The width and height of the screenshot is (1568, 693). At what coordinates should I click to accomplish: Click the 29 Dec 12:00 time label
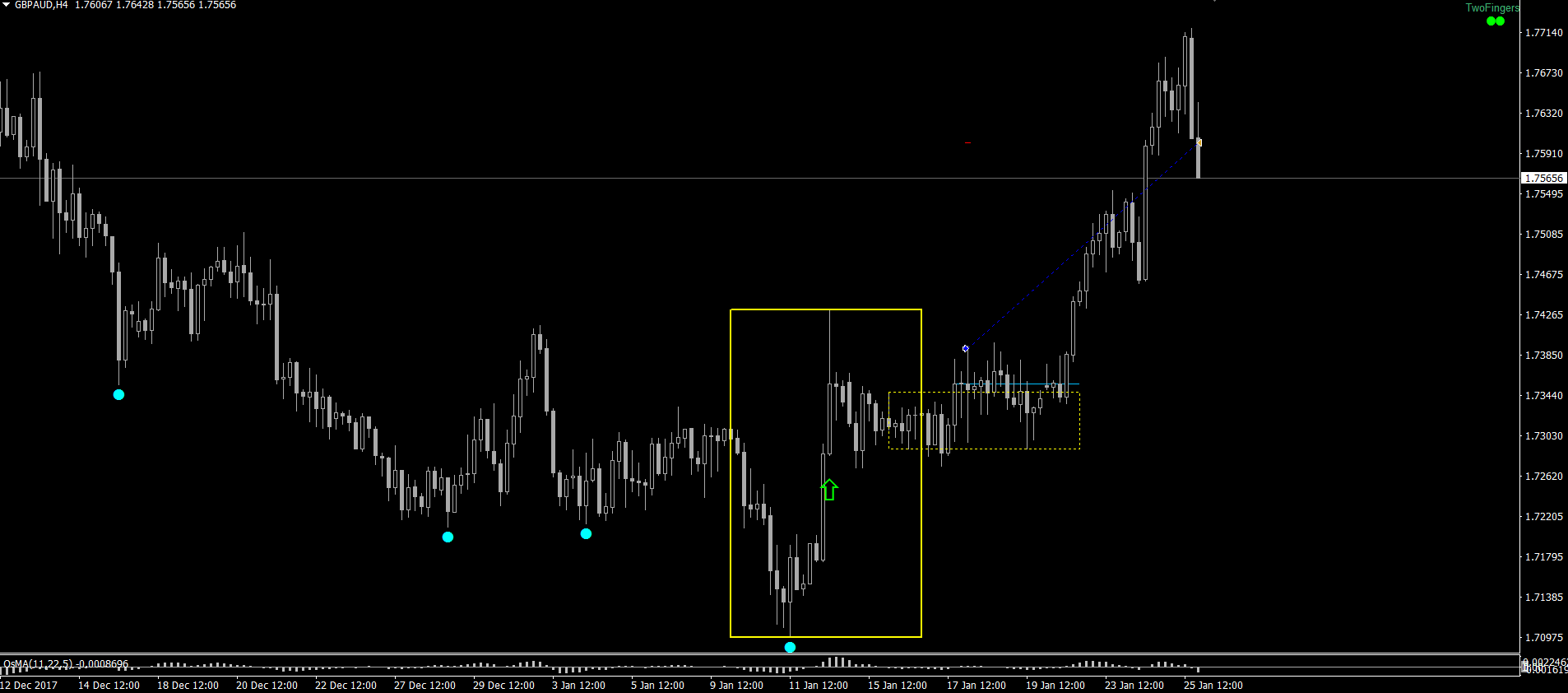[503, 686]
